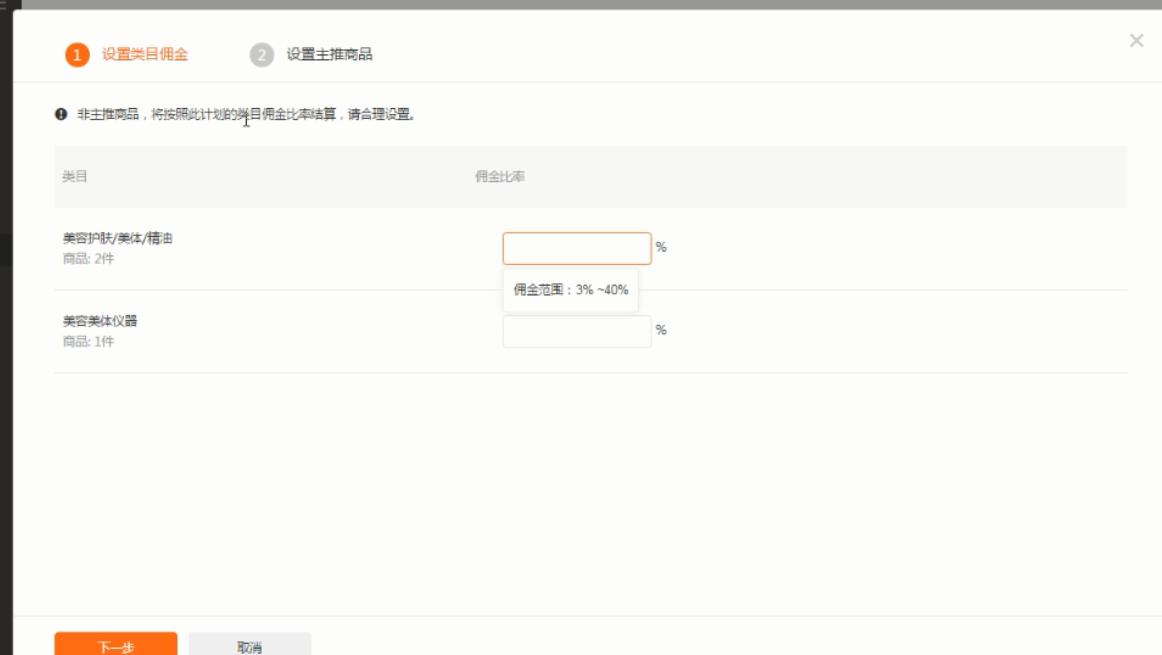Click the 美容美体仪器 commission rate input
Screen dimensions: 1162x655
(x=576, y=331)
